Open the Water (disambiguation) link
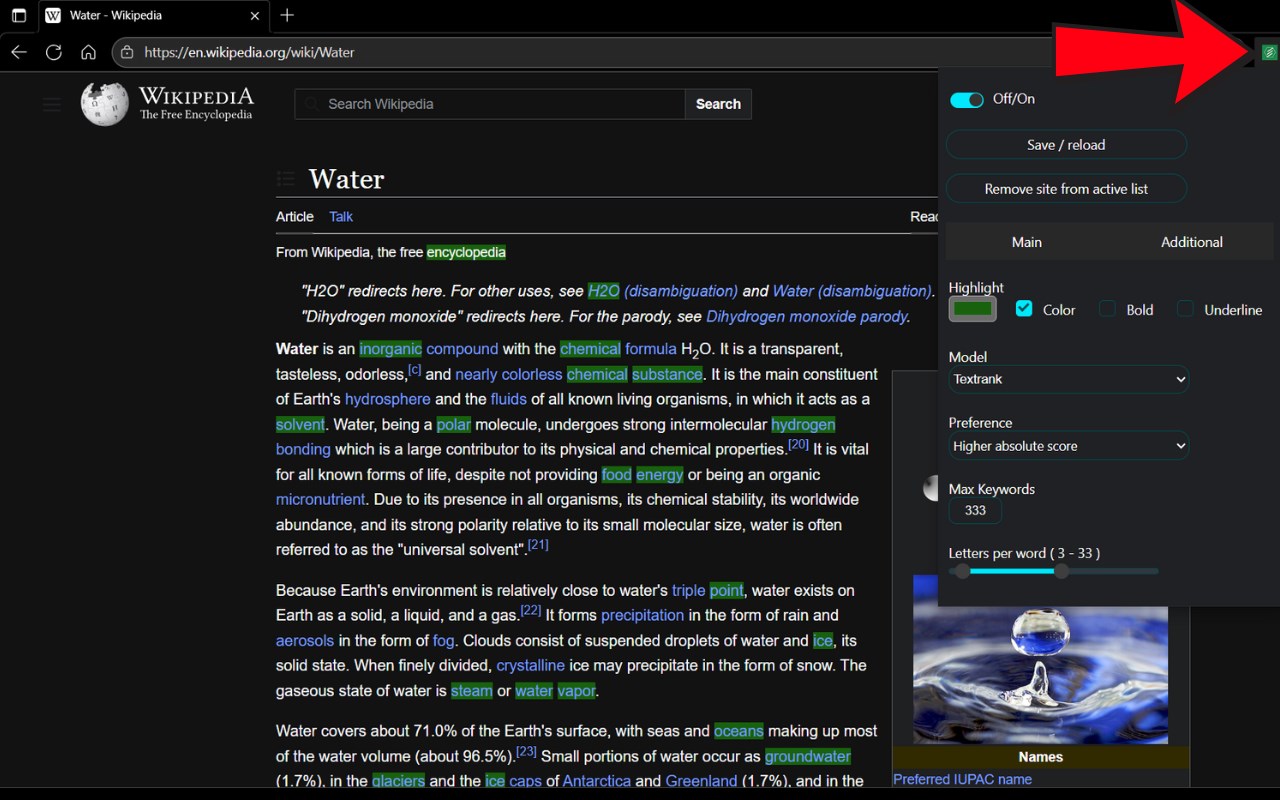The width and height of the screenshot is (1280, 800). 852,291
